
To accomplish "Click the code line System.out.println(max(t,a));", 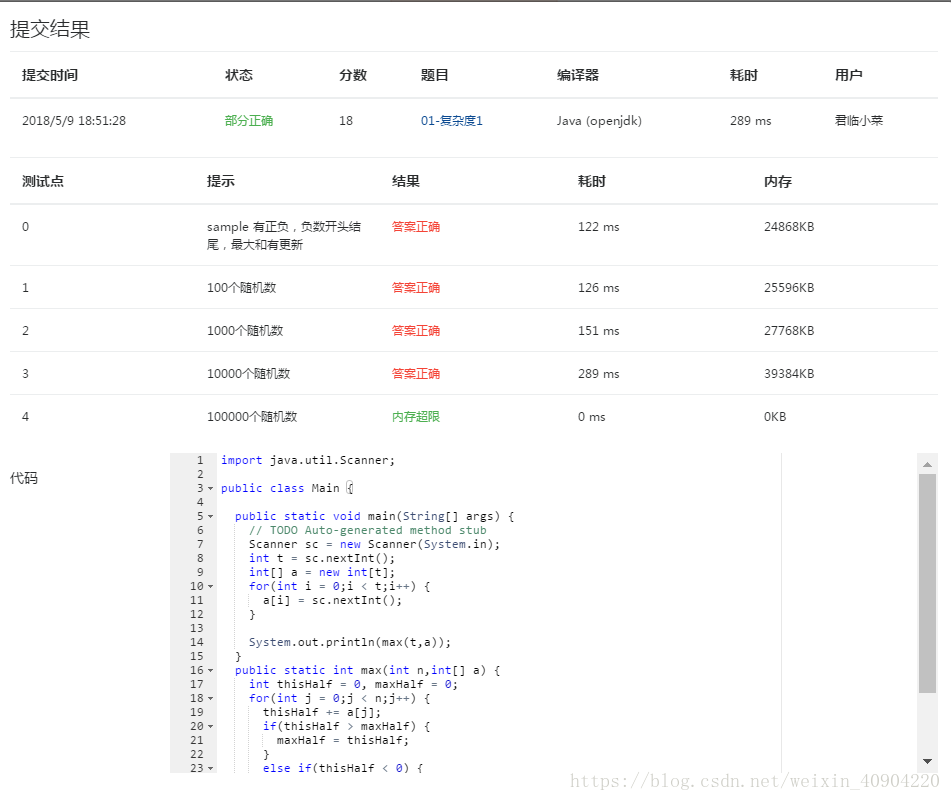I will (349, 642).
